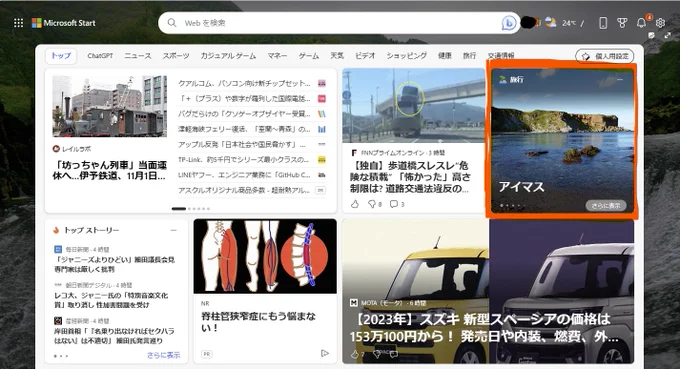Open the app launcher grid icon

click(18, 23)
